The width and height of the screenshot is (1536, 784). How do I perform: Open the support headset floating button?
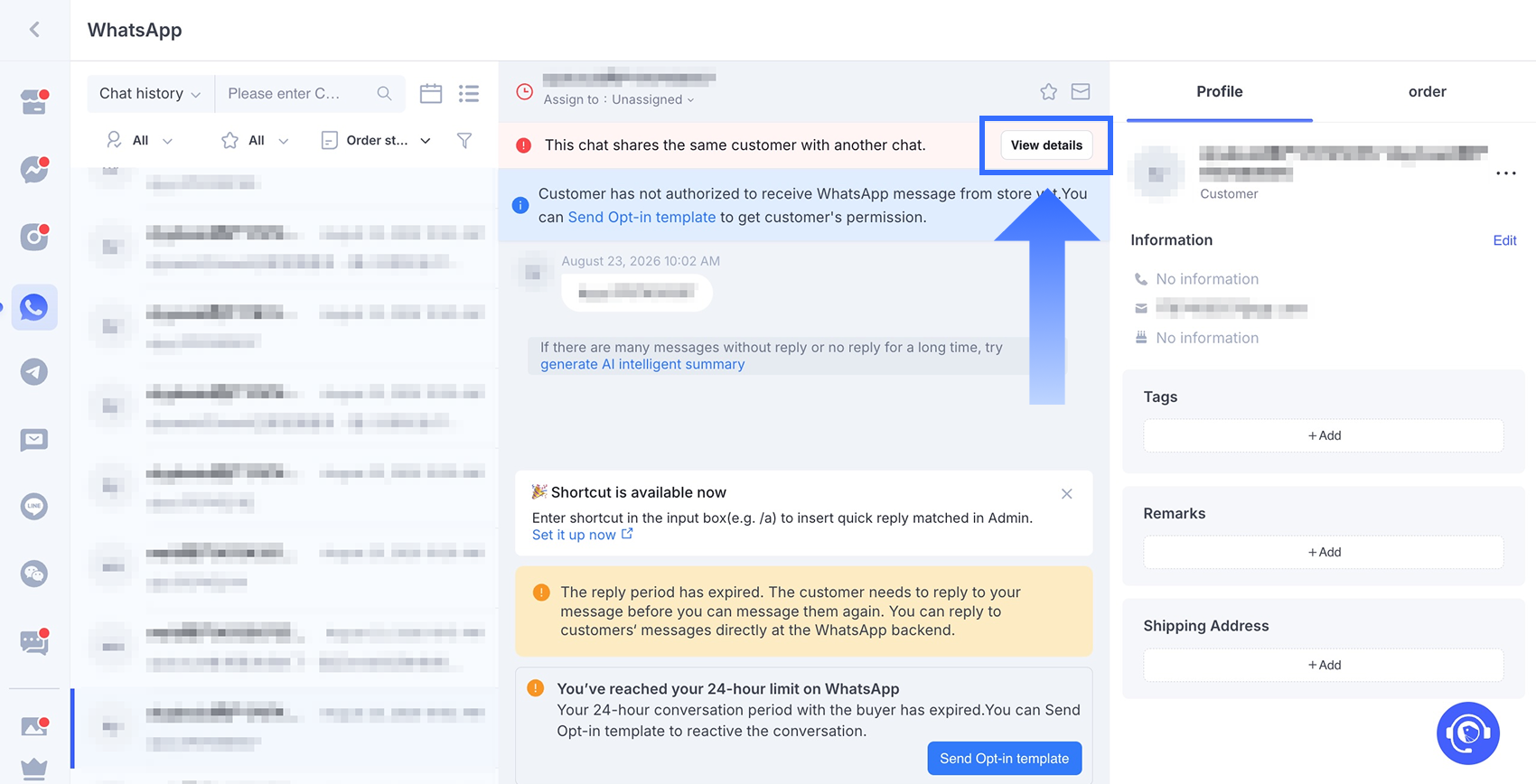click(1468, 733)
